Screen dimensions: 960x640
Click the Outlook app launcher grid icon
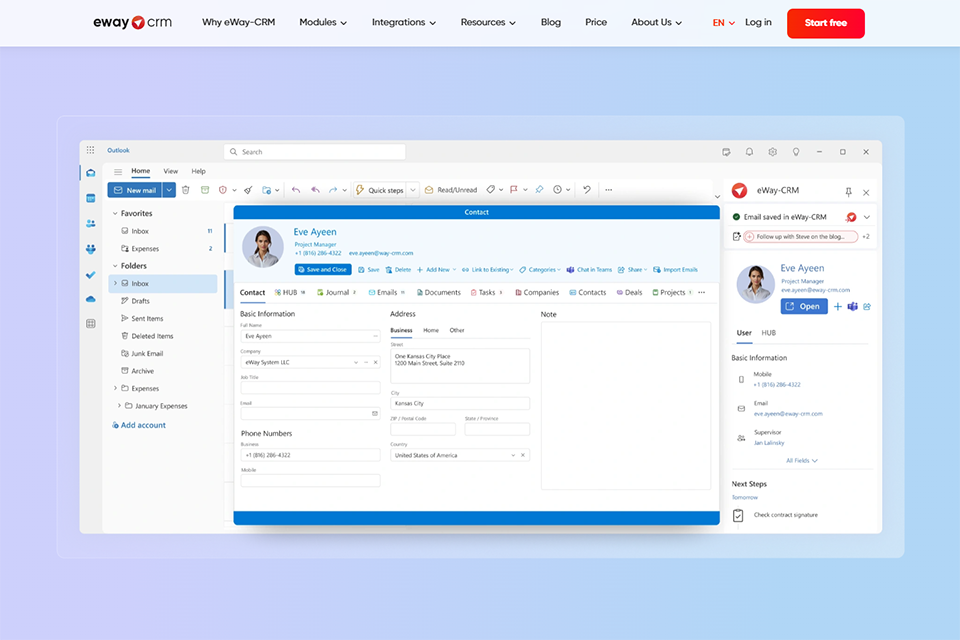click(91, 150)
